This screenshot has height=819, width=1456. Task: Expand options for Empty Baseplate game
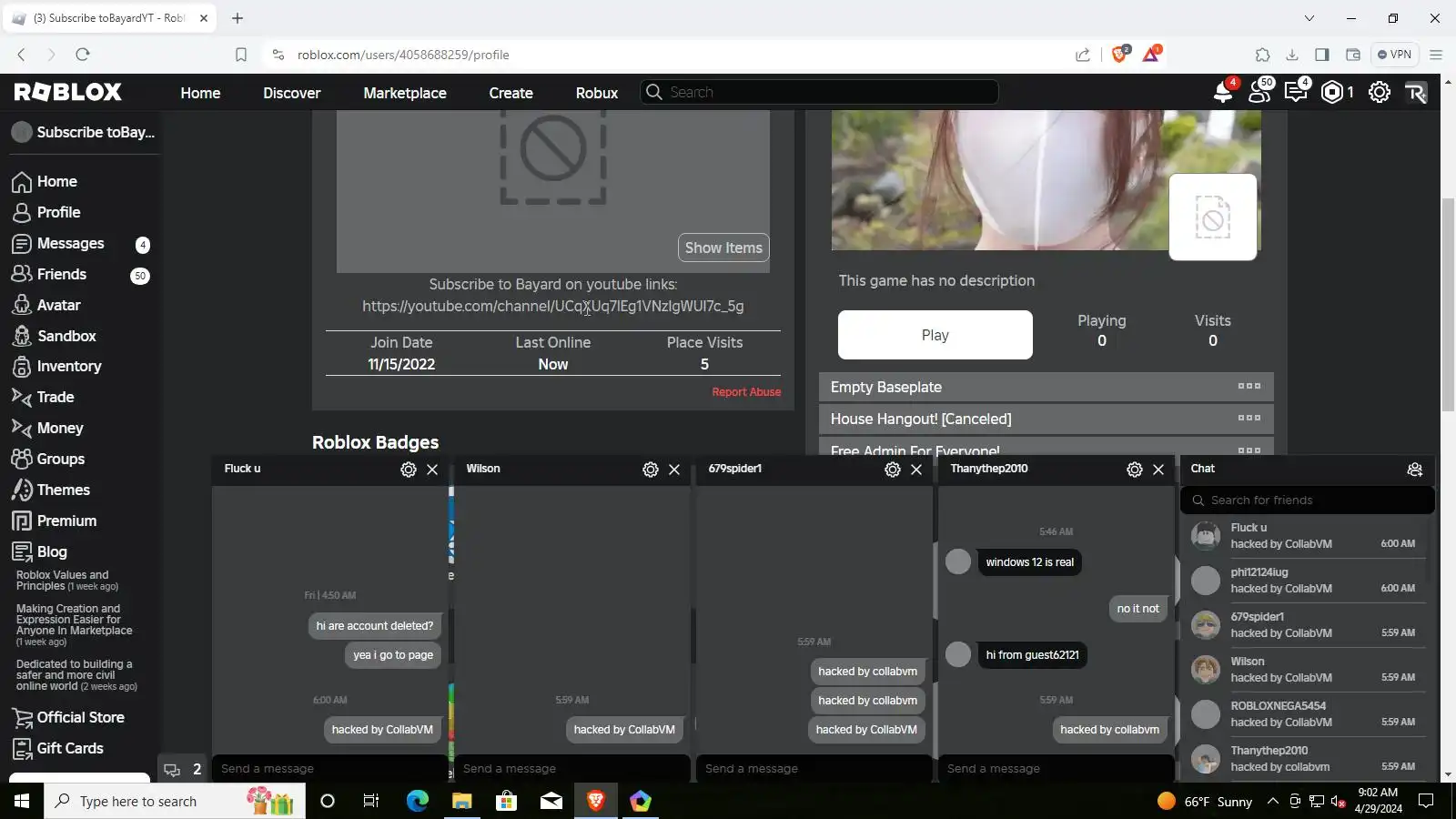pos(1249,387)
